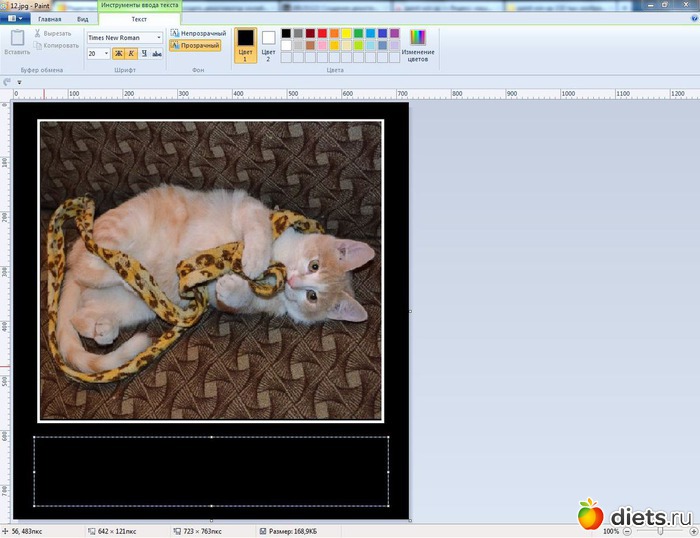The height and width of the screenshot is (538, 700).
Task: Select Прозрачный background option
Action: click(195, 45)
